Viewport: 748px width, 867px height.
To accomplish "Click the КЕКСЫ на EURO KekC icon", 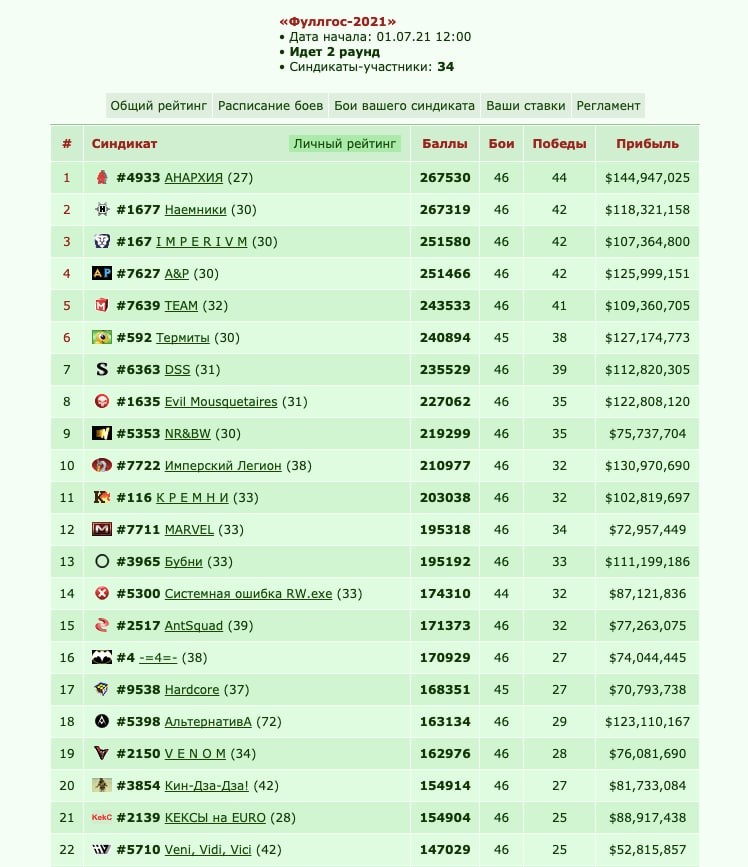I will point(102,817).
